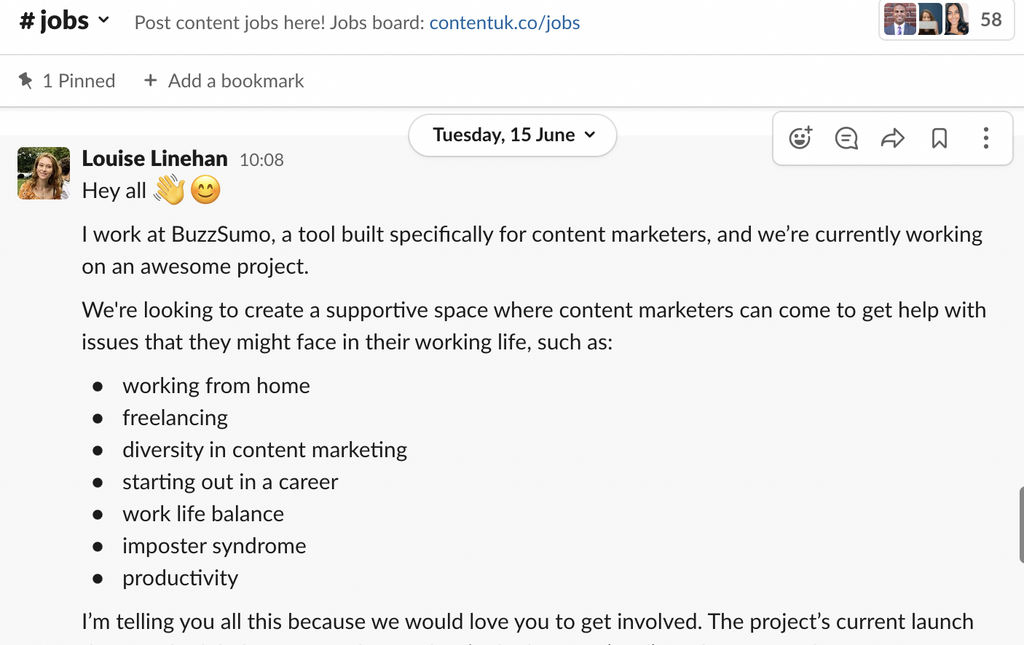Image resolution: width=1024 pixels, height=645 pixels.
Task: Click the pin icon for pinned items
Action: (x=26, y=81)
